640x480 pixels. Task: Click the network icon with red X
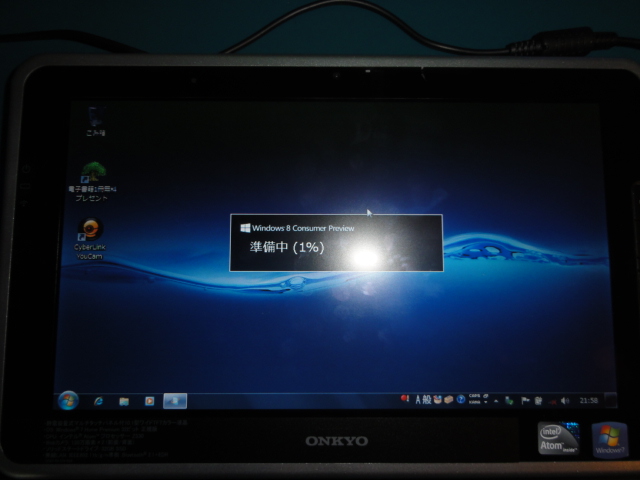(x=553, y=402)
